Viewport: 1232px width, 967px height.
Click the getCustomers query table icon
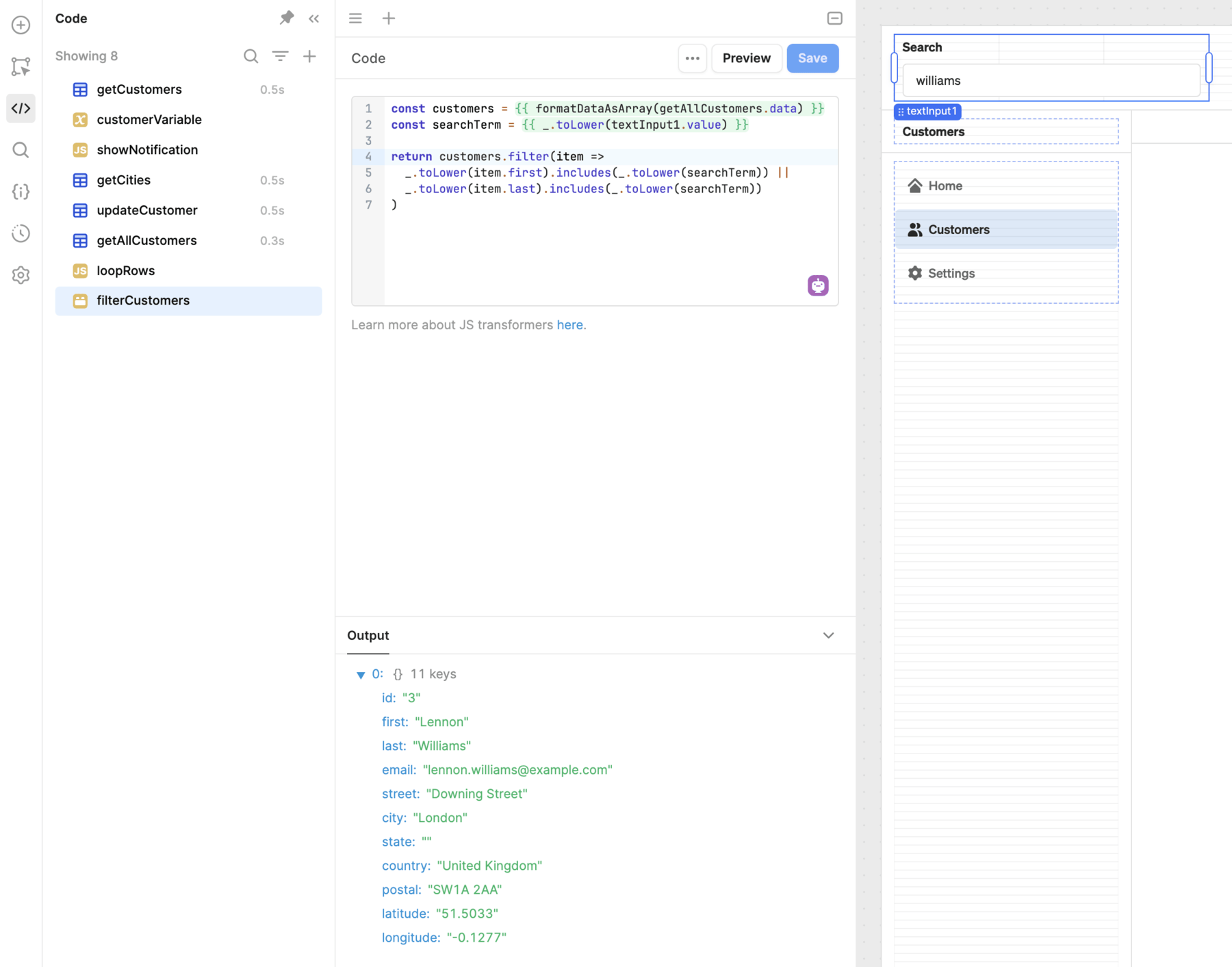[x=80, y=90]
